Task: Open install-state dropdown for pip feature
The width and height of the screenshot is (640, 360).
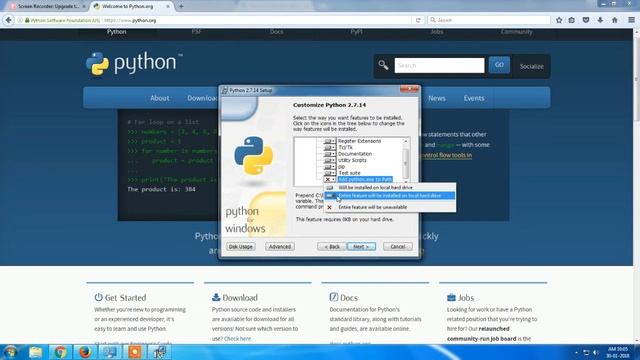Action: tap(329, 167)
